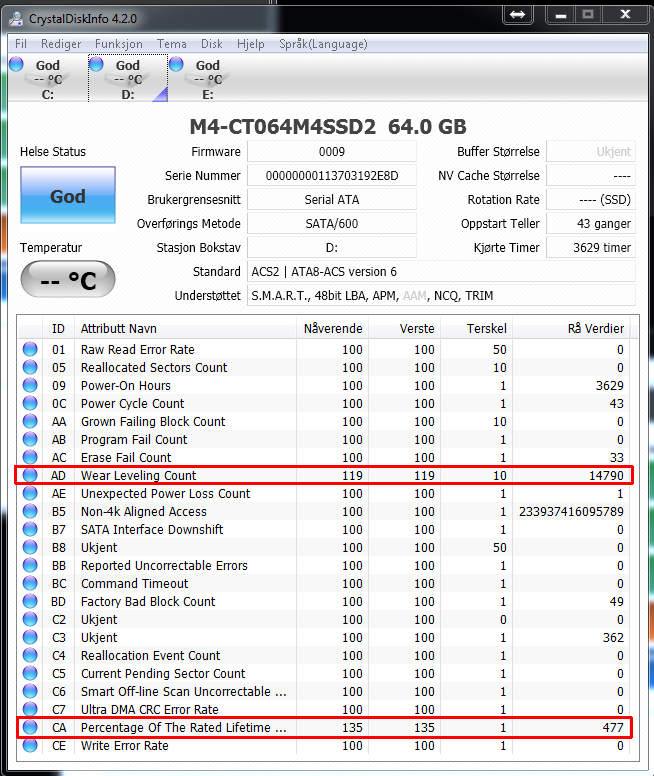The image size is (654, 776).
Task: Click status orb for Reported Uncorrectable Errors
Action: pos(30,565)
